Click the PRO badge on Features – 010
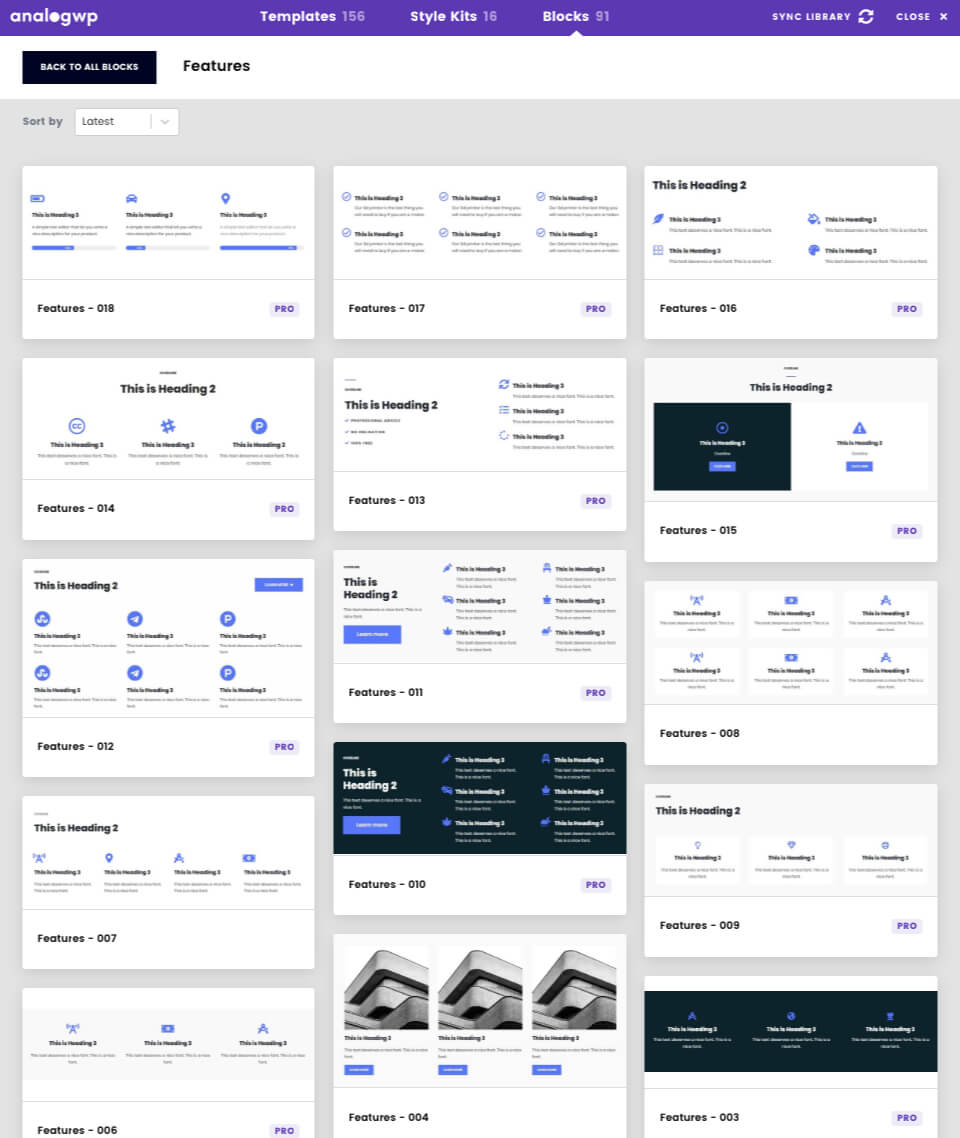Viewport: 960px width, 1138px height. click(596, 885)
